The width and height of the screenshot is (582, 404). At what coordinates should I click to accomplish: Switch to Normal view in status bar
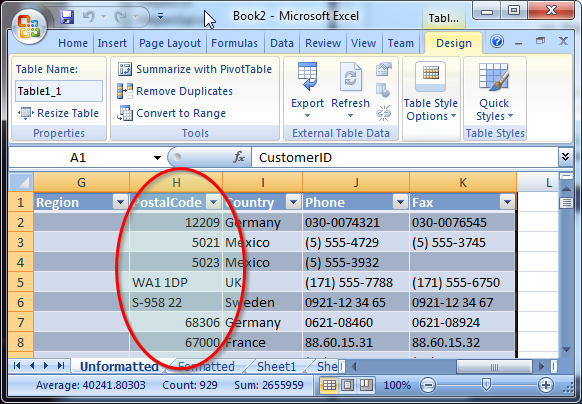pos(329,385)
